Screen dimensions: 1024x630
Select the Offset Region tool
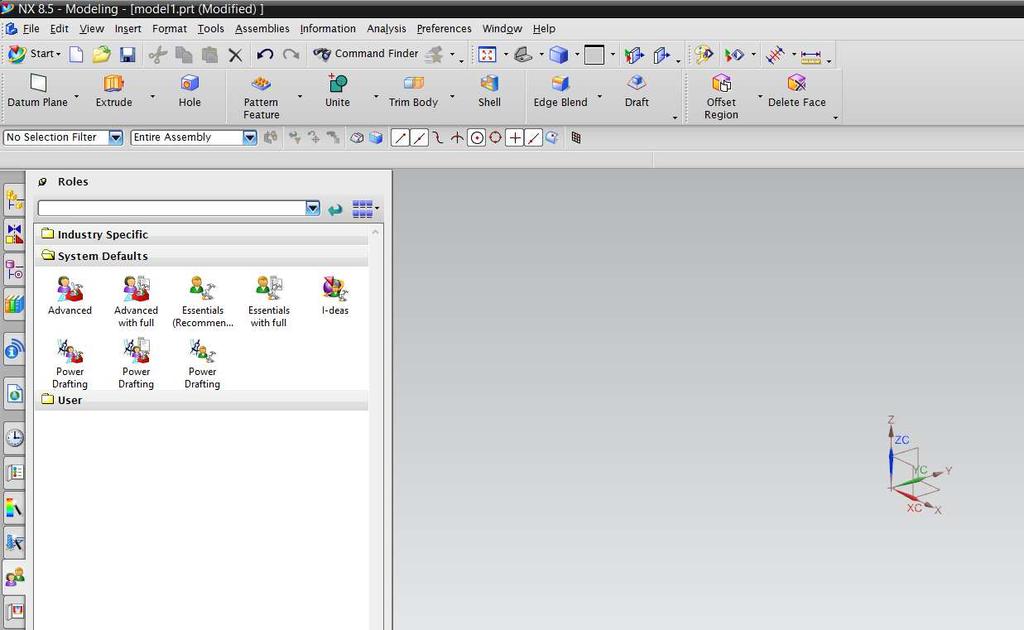tap(721, 97)
